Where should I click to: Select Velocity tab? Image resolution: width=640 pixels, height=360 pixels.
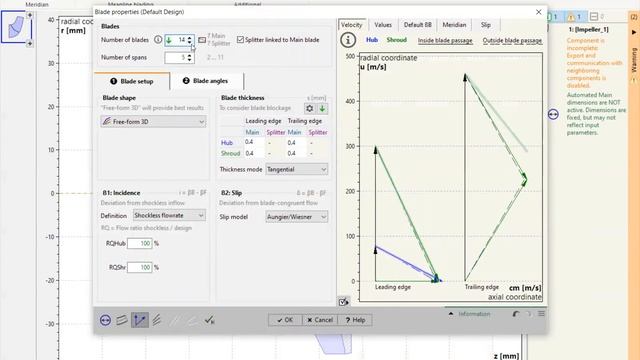tap(351, 25)
